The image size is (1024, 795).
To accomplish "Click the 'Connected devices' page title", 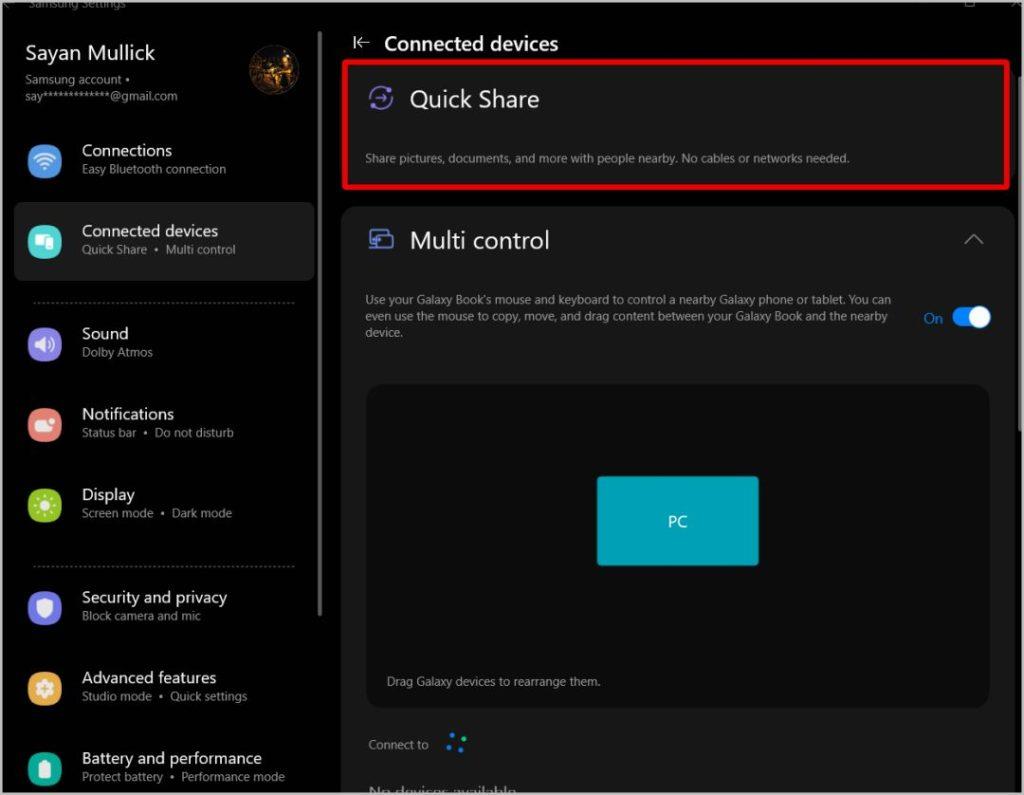I will coord(471,44).
